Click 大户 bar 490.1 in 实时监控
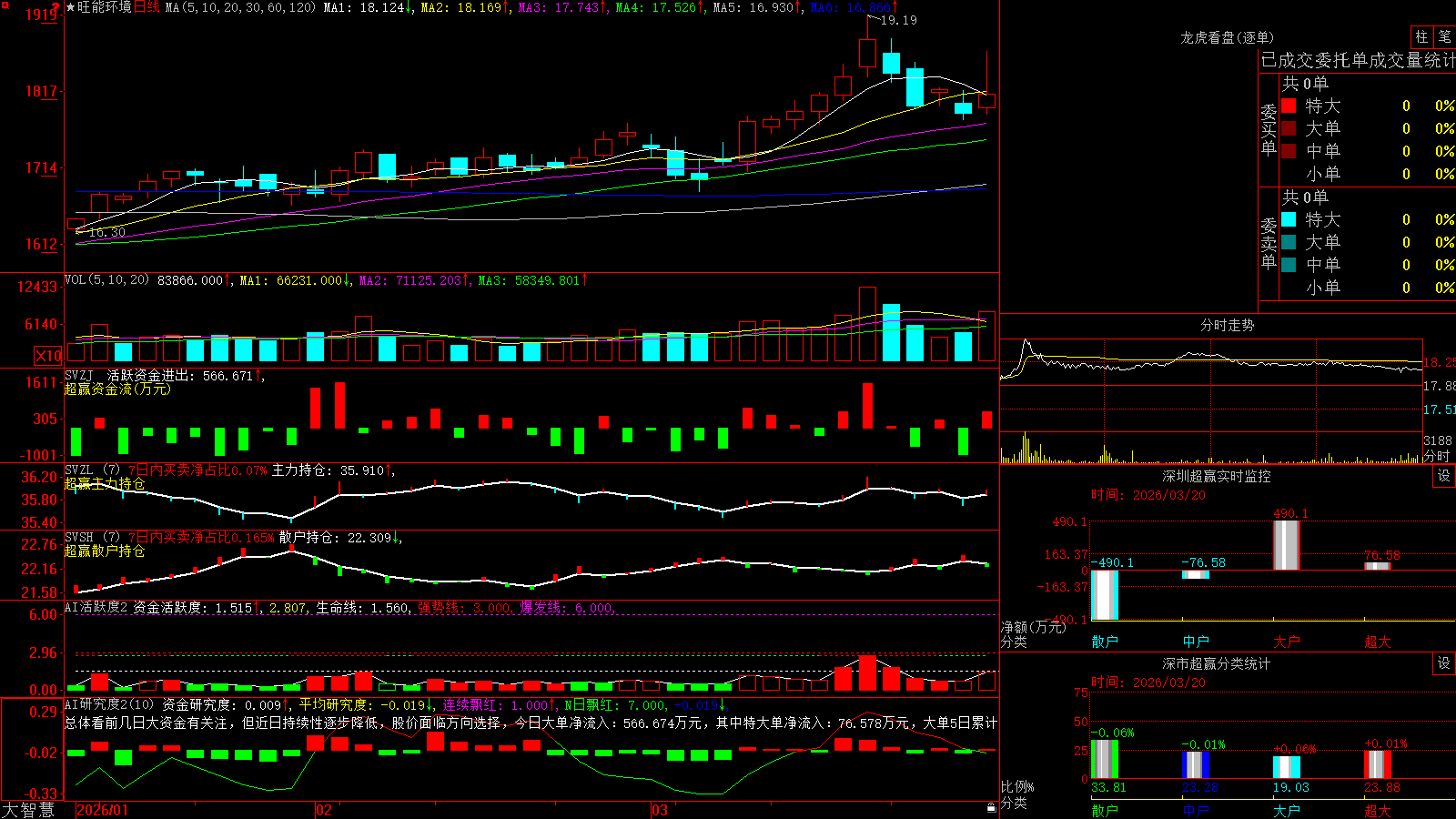The width and height of the screenshot is (1456, 819). point(1287,545)
